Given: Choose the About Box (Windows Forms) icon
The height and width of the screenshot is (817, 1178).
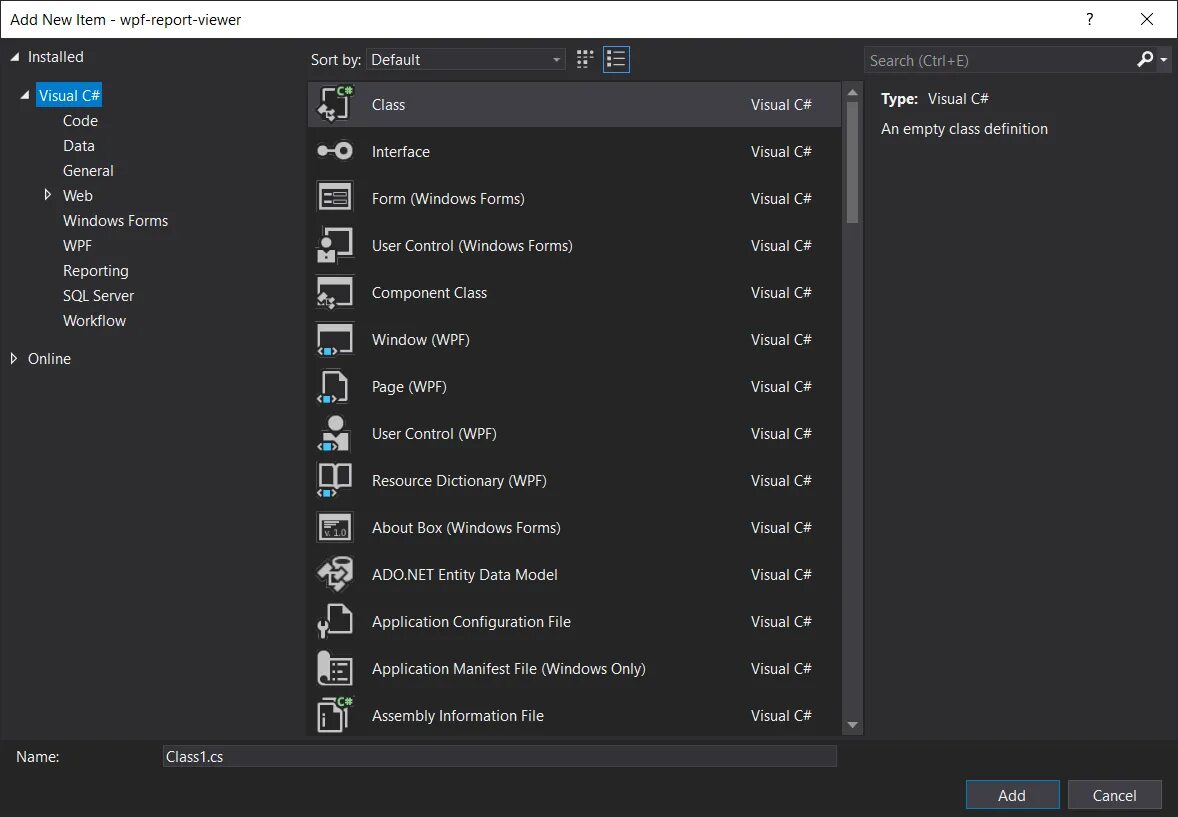Looking at the screenshot, I should [x=335, y=528].
